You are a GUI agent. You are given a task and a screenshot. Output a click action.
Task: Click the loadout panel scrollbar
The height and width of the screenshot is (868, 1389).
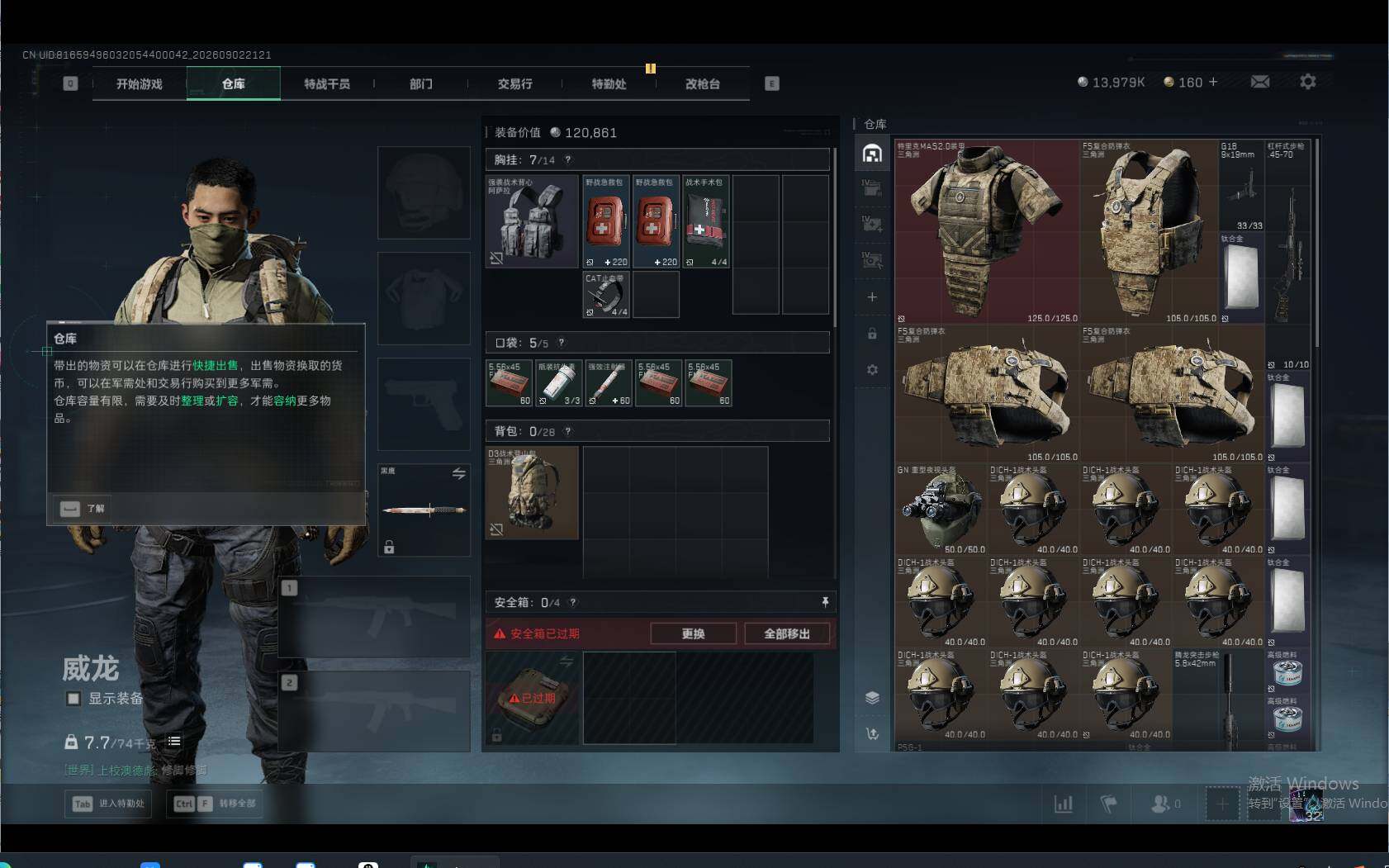tap(835, 237)
